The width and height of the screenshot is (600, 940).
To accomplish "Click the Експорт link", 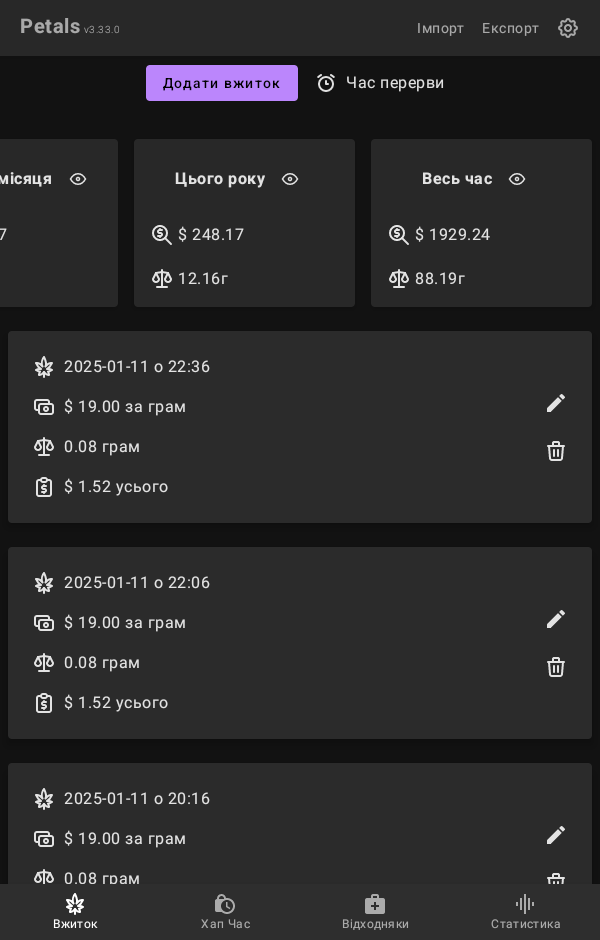I will pyautogui.click(x=510, y=28).
